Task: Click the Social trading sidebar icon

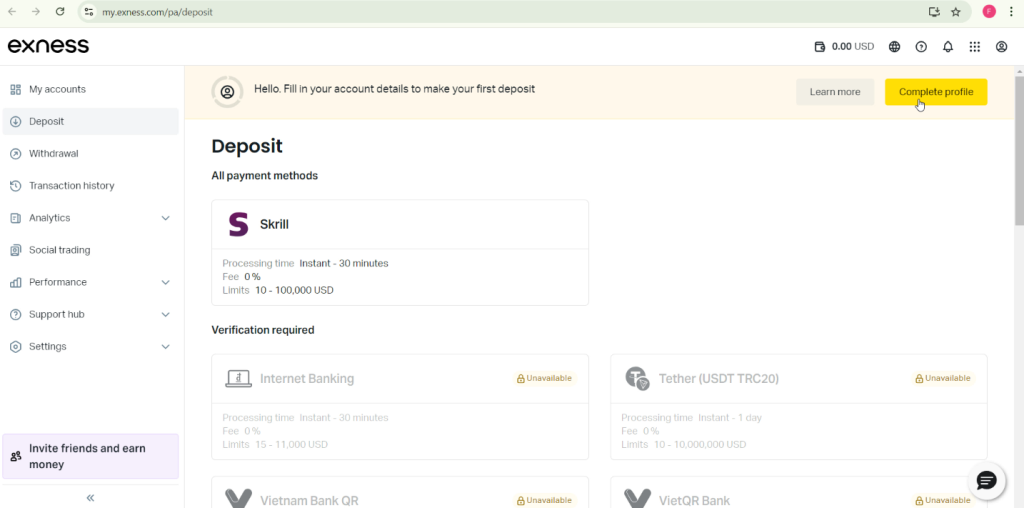Action: pyautogui.click(x=16, y=250)
